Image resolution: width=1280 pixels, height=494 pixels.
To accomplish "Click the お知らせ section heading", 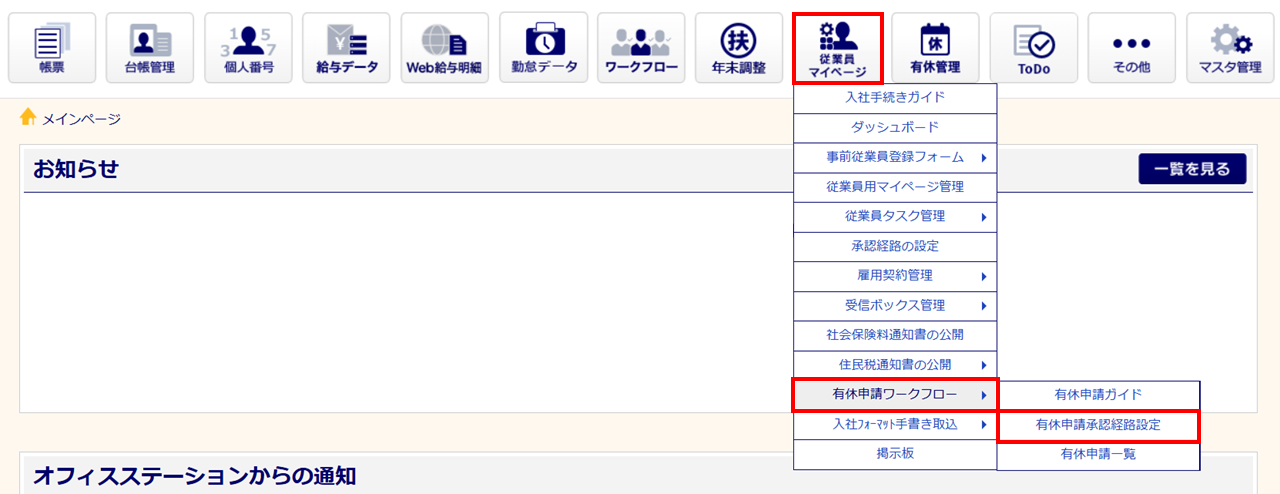I will point(76,169).
